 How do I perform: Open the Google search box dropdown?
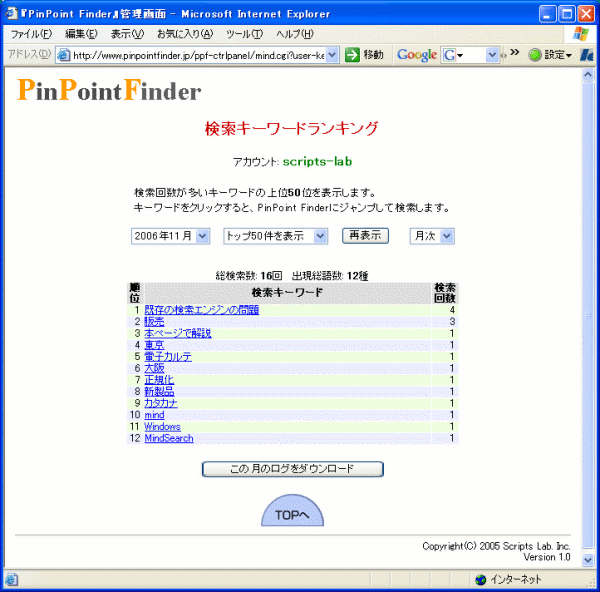click(492, 55)
